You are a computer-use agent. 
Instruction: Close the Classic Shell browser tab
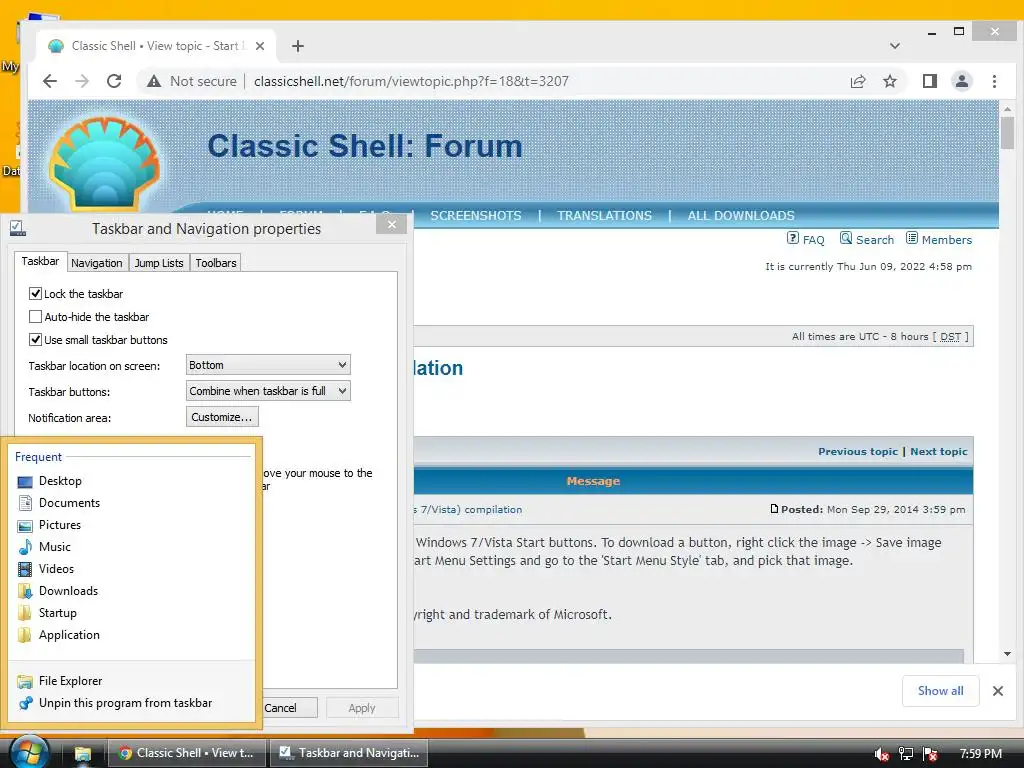[260, 46]
